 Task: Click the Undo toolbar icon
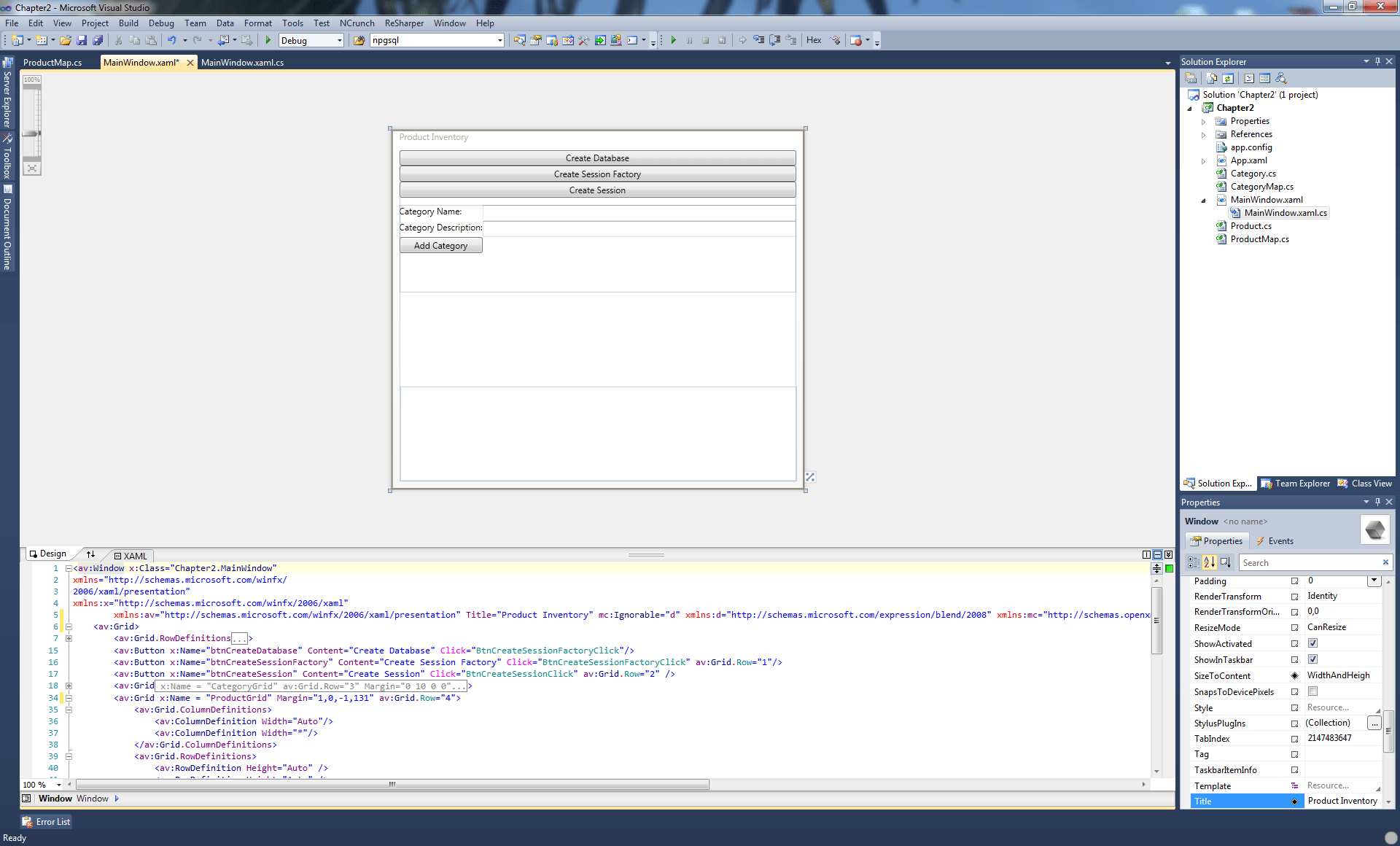[x=171, y=41]
